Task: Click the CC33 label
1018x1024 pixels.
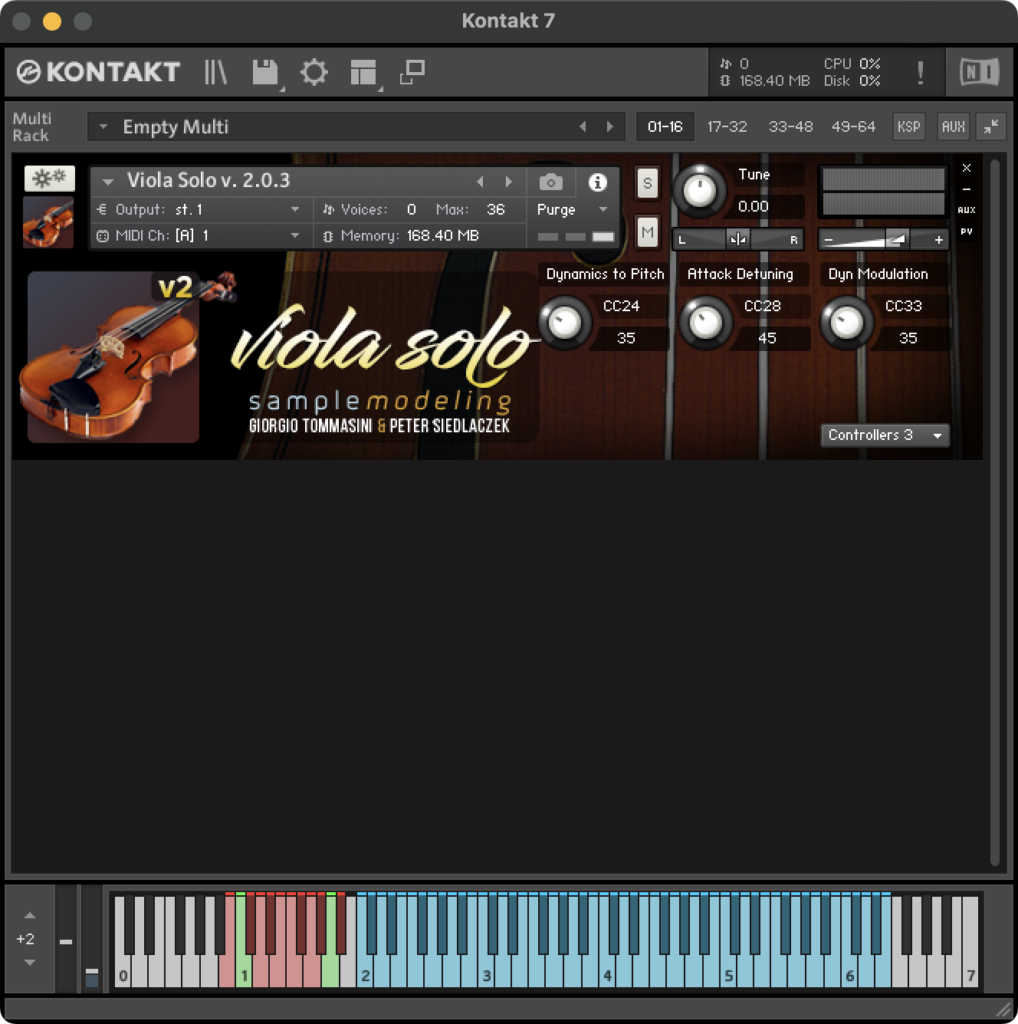Action: click(904, 306)
